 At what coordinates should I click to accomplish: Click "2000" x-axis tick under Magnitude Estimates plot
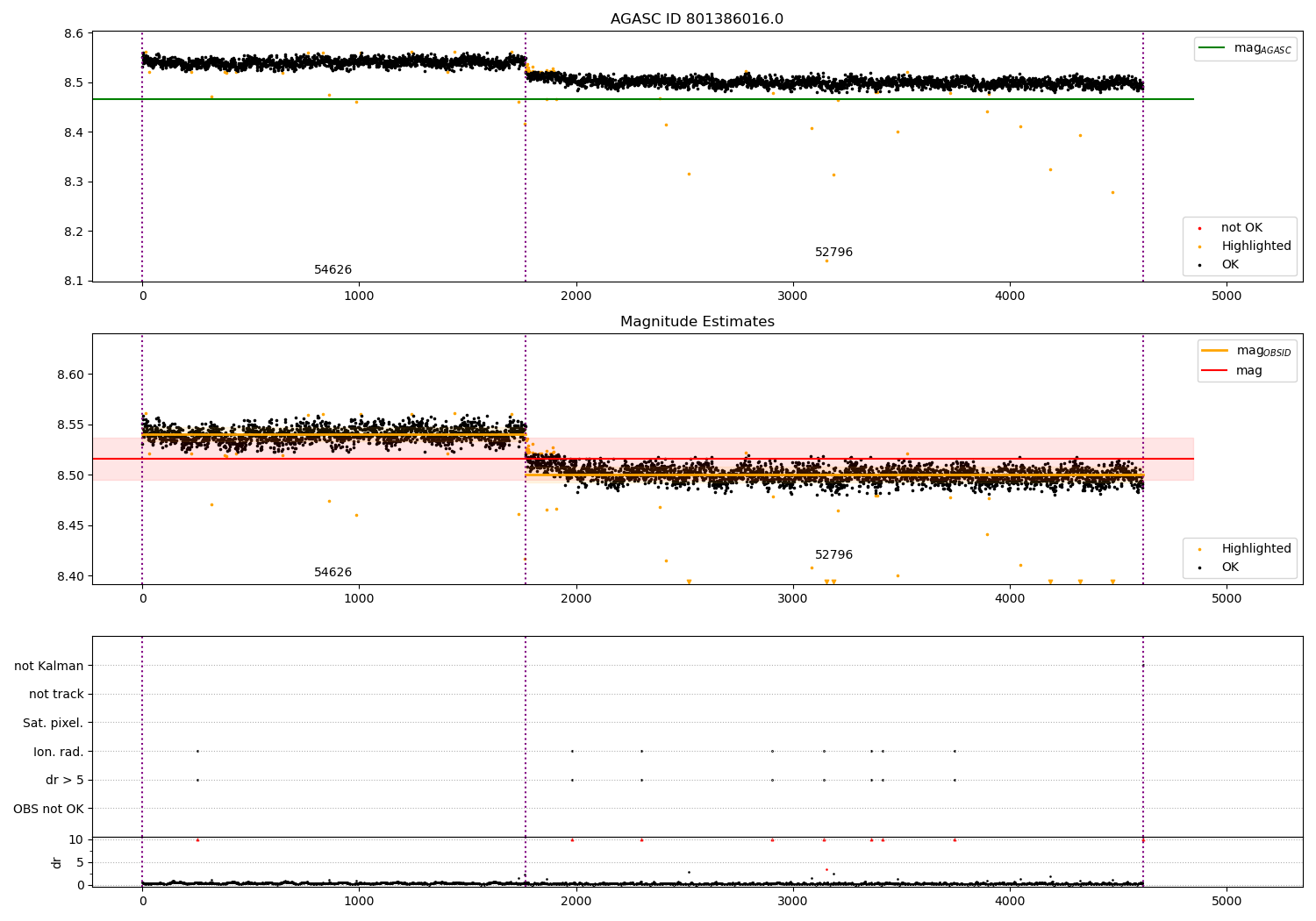(x=576, y=598)
